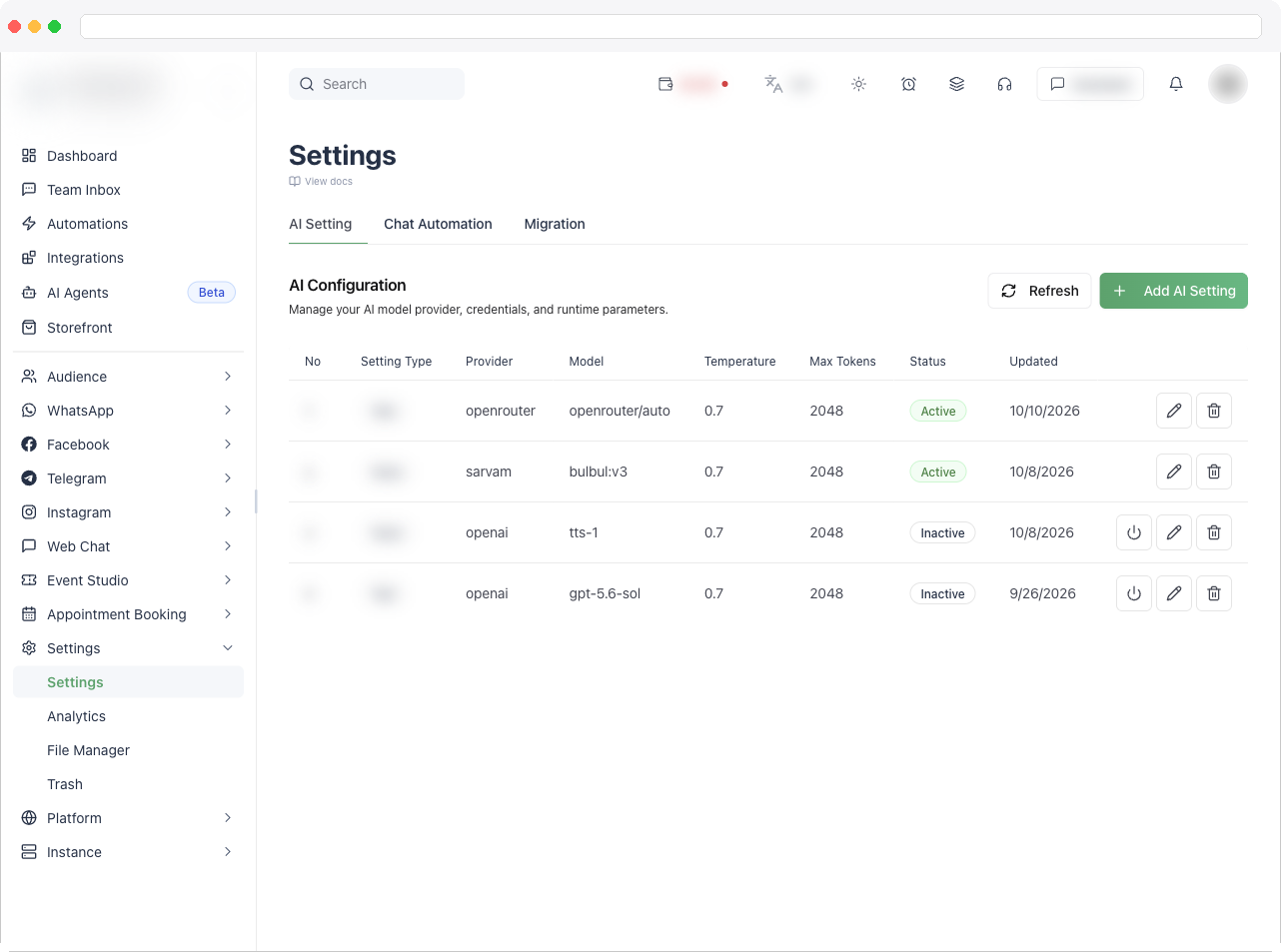Open the chat message button in header
The image size is (1281, 952).
coord(1090,84)
